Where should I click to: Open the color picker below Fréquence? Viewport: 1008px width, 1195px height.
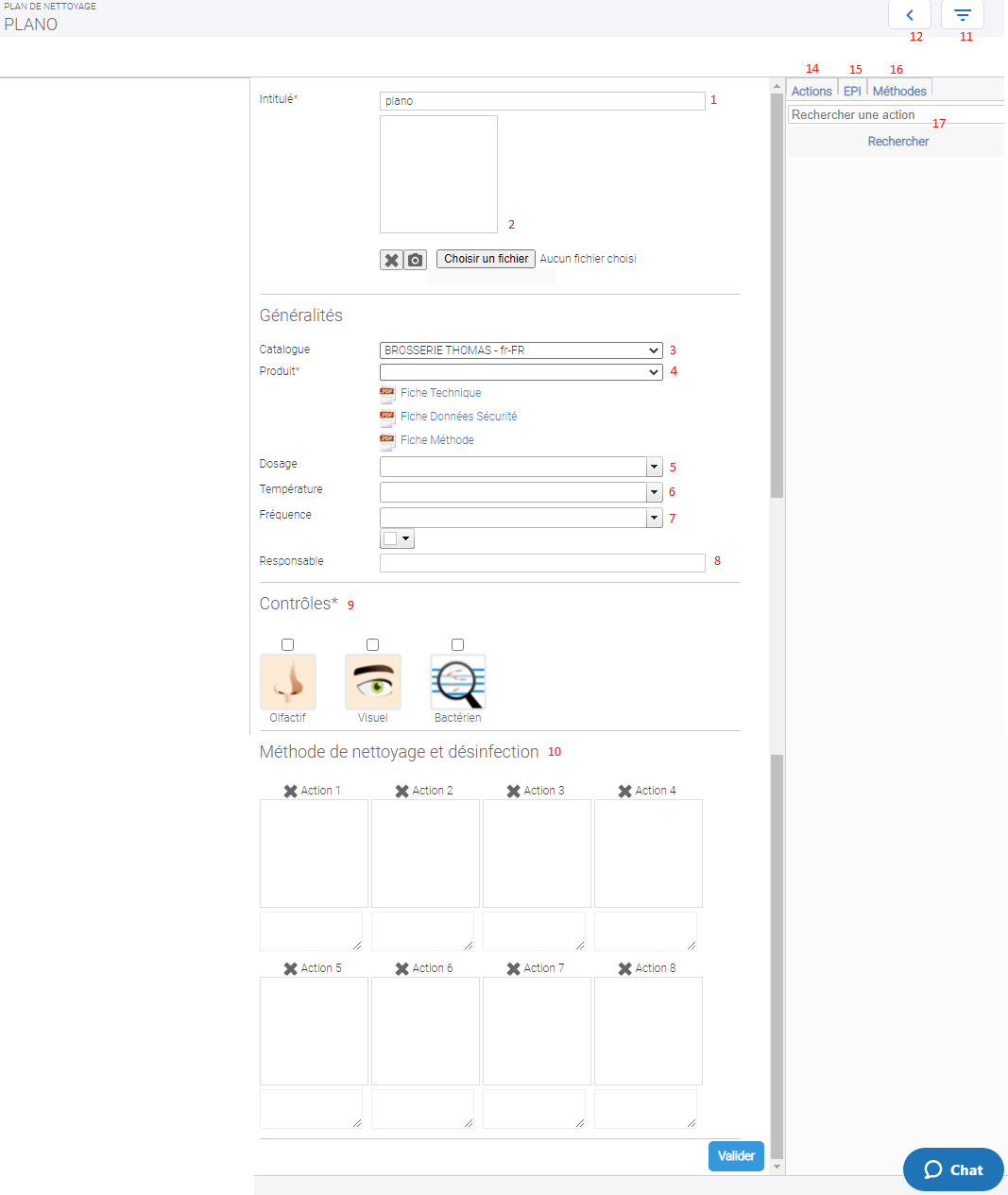coord(397,539)
